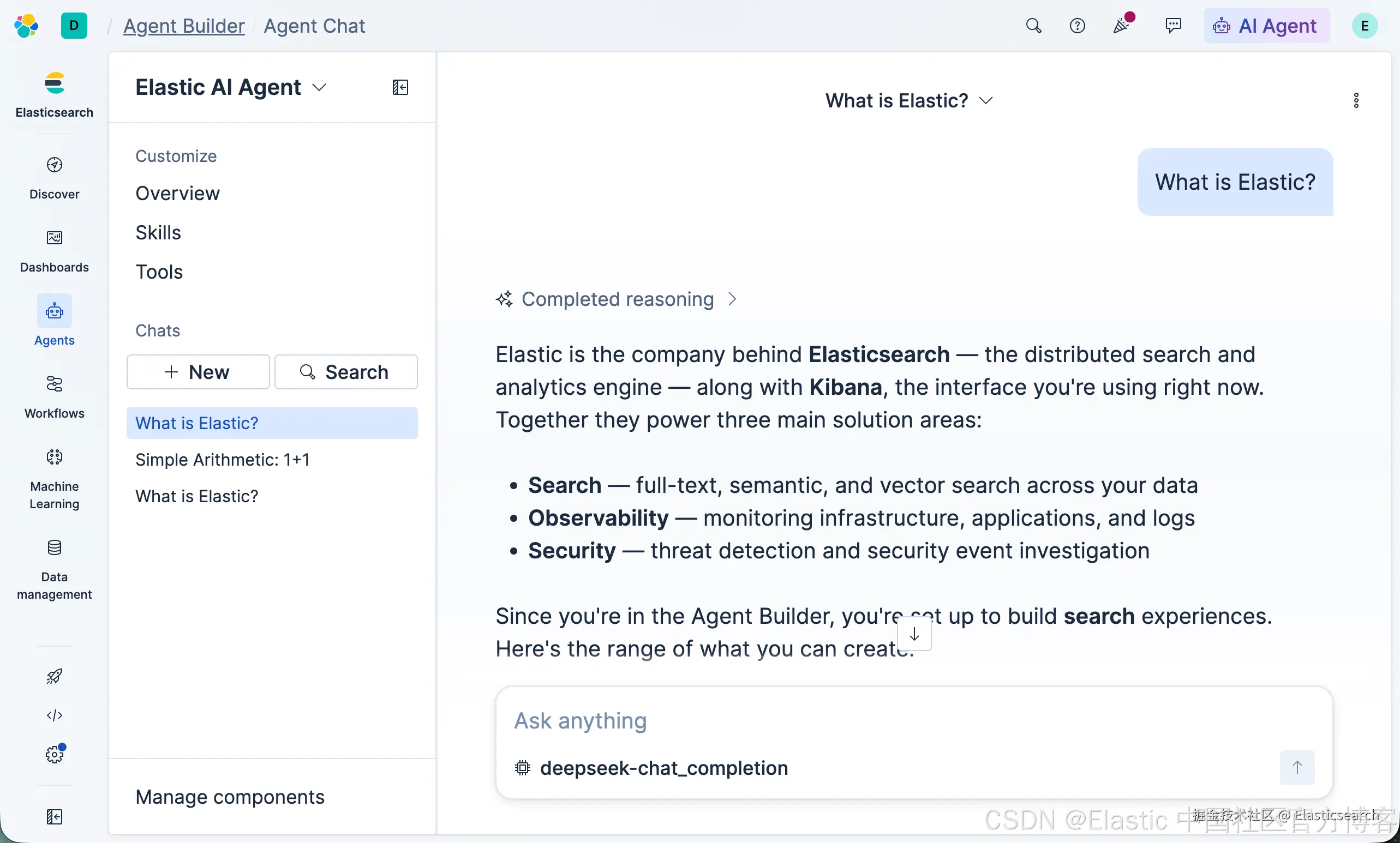
Task: Open Manage components
Action: [x=230, y=797]
